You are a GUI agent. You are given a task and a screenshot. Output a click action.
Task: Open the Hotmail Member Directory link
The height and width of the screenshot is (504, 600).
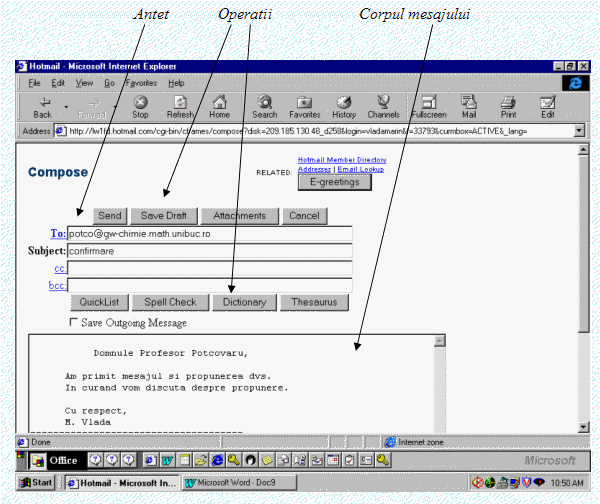[340, 160]
